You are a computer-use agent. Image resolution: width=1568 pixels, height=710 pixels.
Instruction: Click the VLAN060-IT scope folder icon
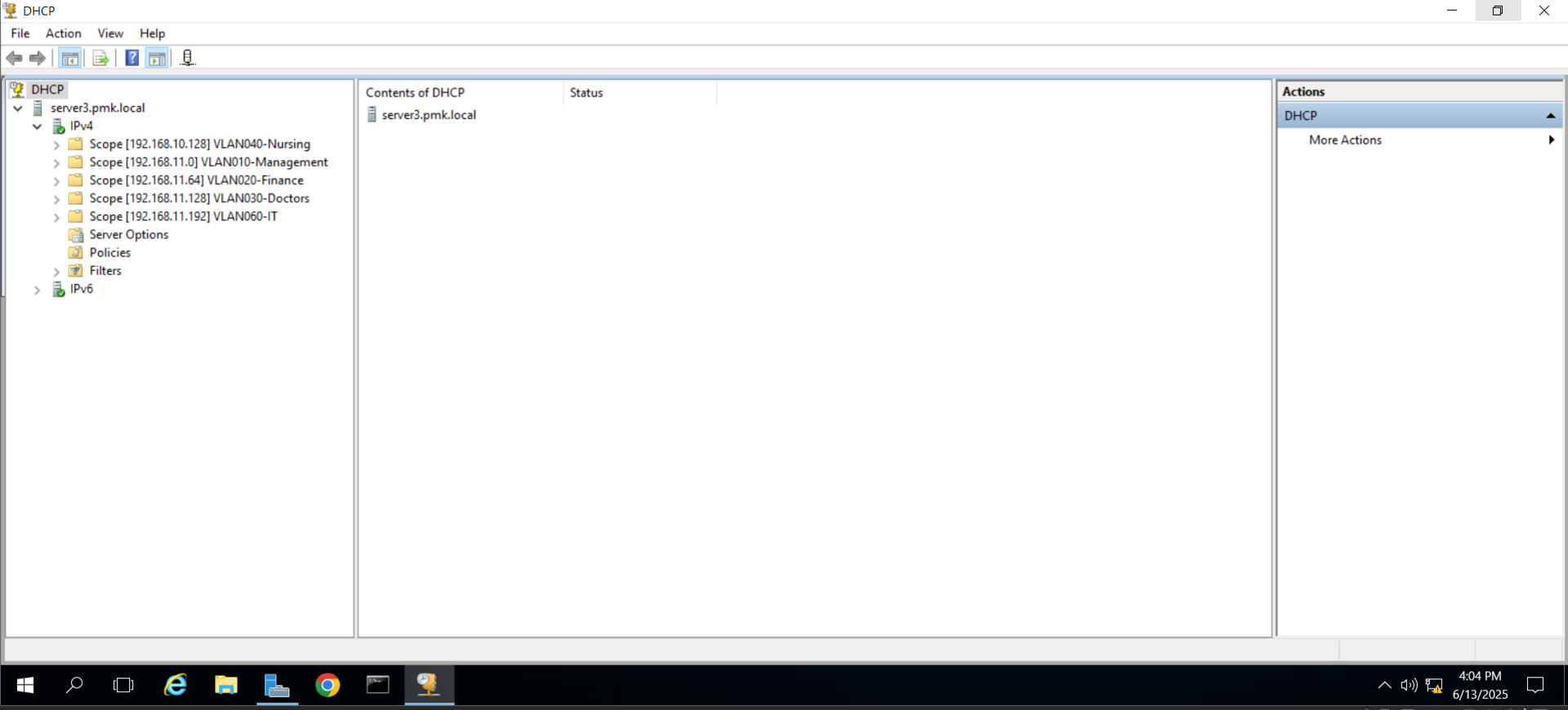[x=76, y=216]
